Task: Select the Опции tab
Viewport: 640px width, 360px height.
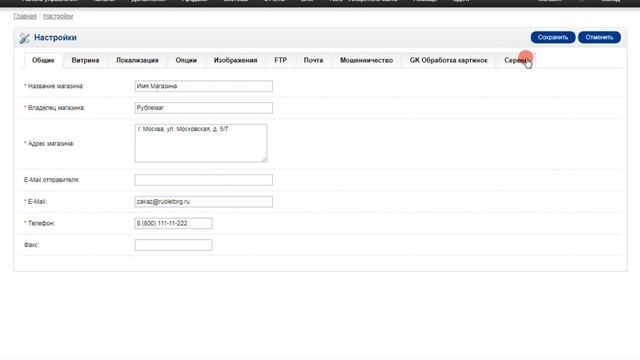Action: coord(186,60)
